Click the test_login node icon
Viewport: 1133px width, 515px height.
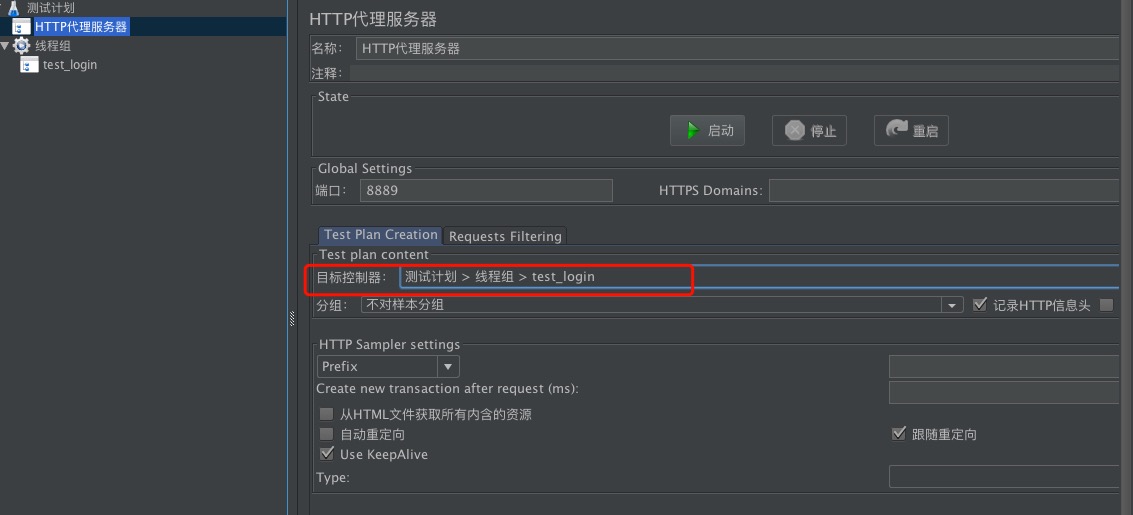(29, 65)
